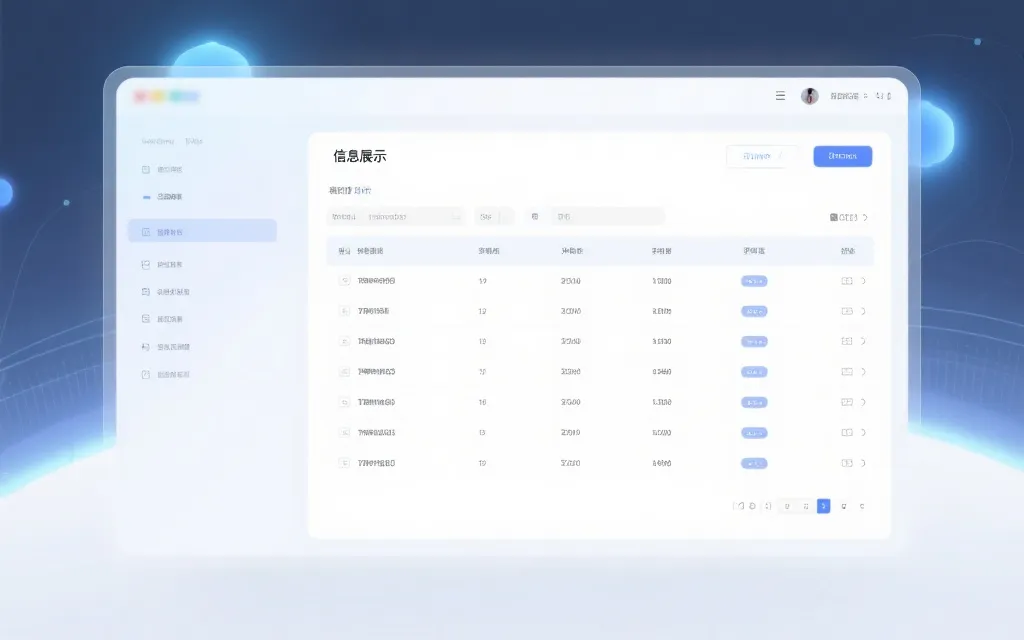Screen dimensions: 1024x640
Task: Click the detail icon on the first table row
Action: click(x=845, y=281)
